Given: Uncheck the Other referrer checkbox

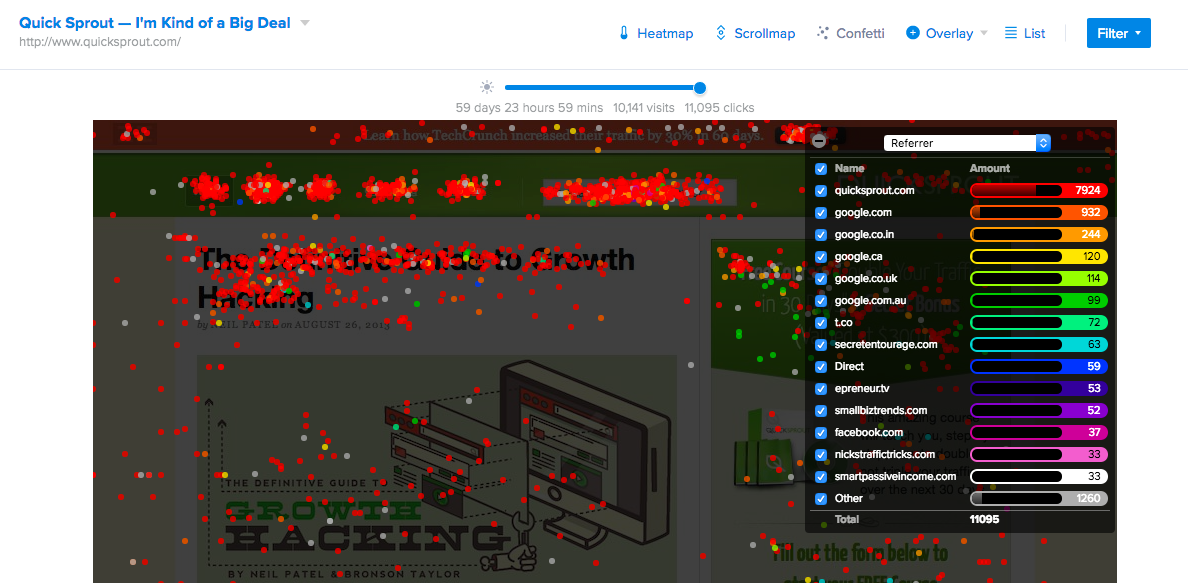Looking at the screenshot, I should click(x=821, y=498).
